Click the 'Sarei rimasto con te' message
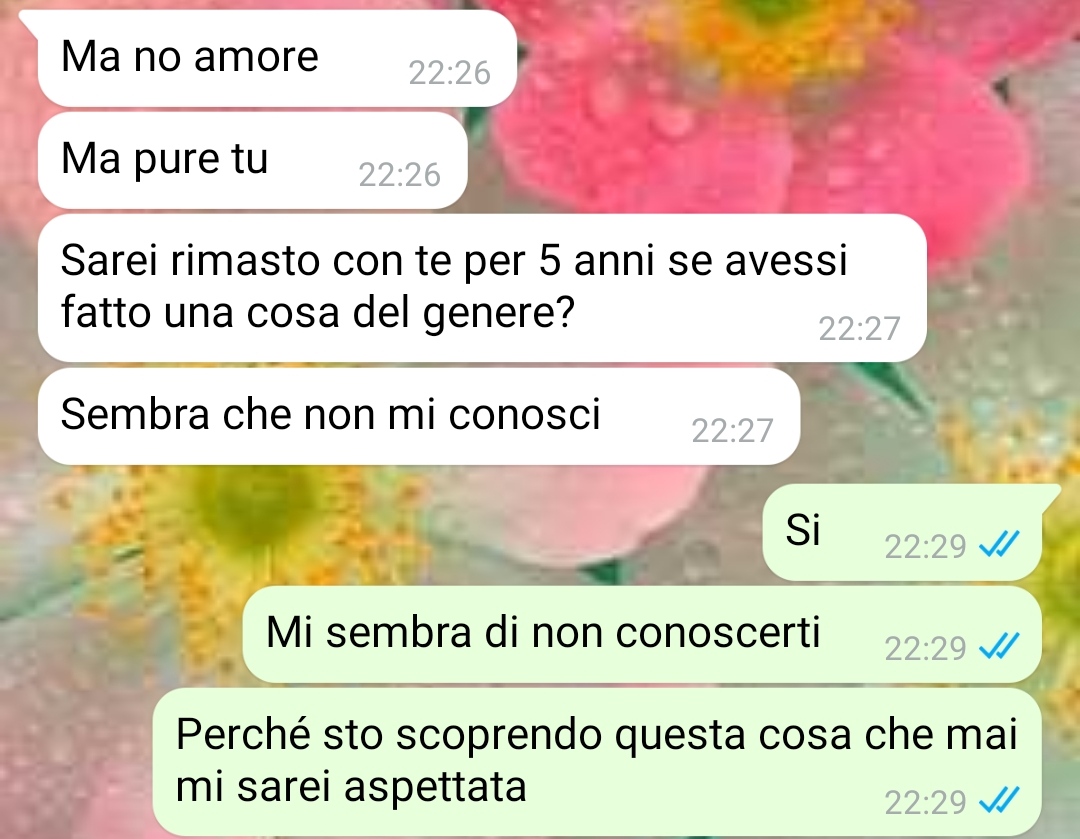This screenshot has width=1080, height=839. 482,288
